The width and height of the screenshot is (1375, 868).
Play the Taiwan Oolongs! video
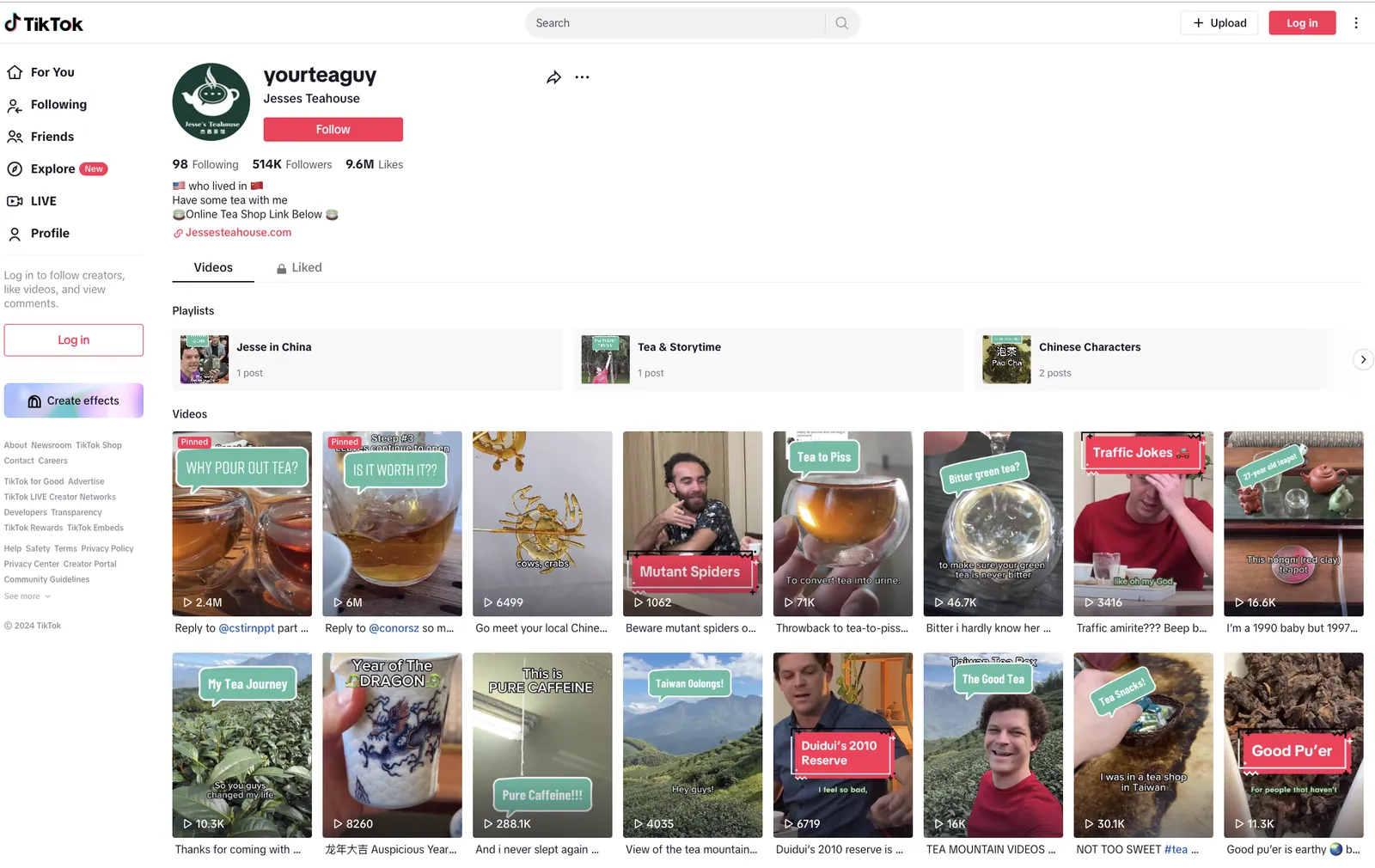click(693, 745)
